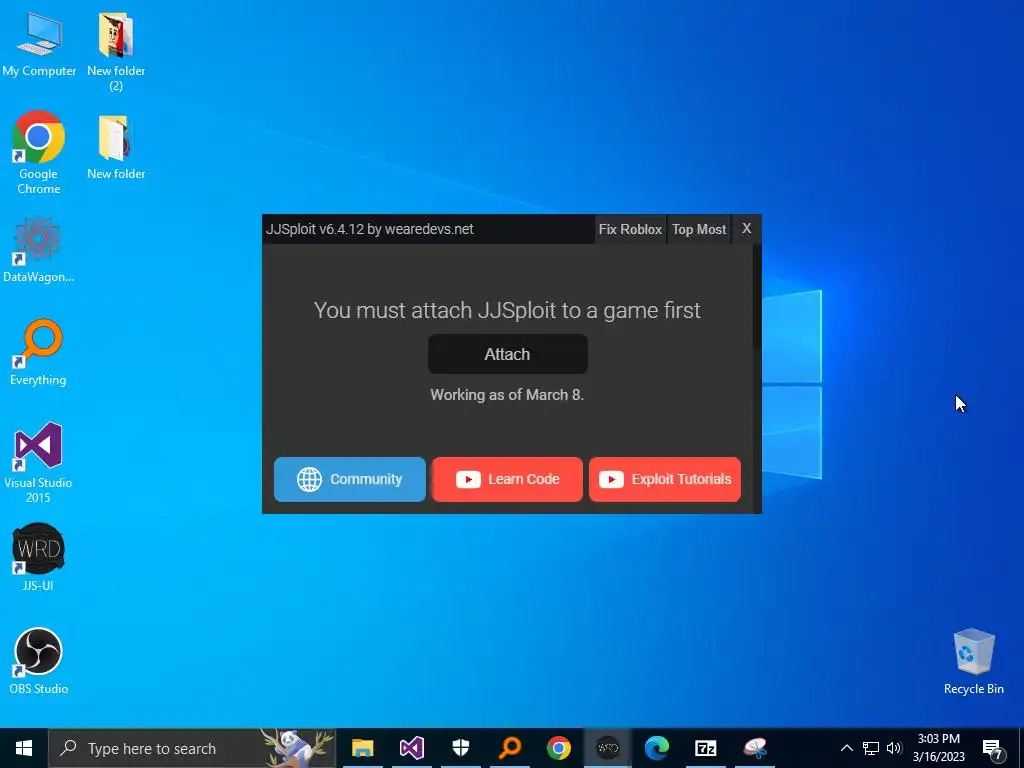
Task: Open the last pinned taskbar app icon
Action: 755,748
